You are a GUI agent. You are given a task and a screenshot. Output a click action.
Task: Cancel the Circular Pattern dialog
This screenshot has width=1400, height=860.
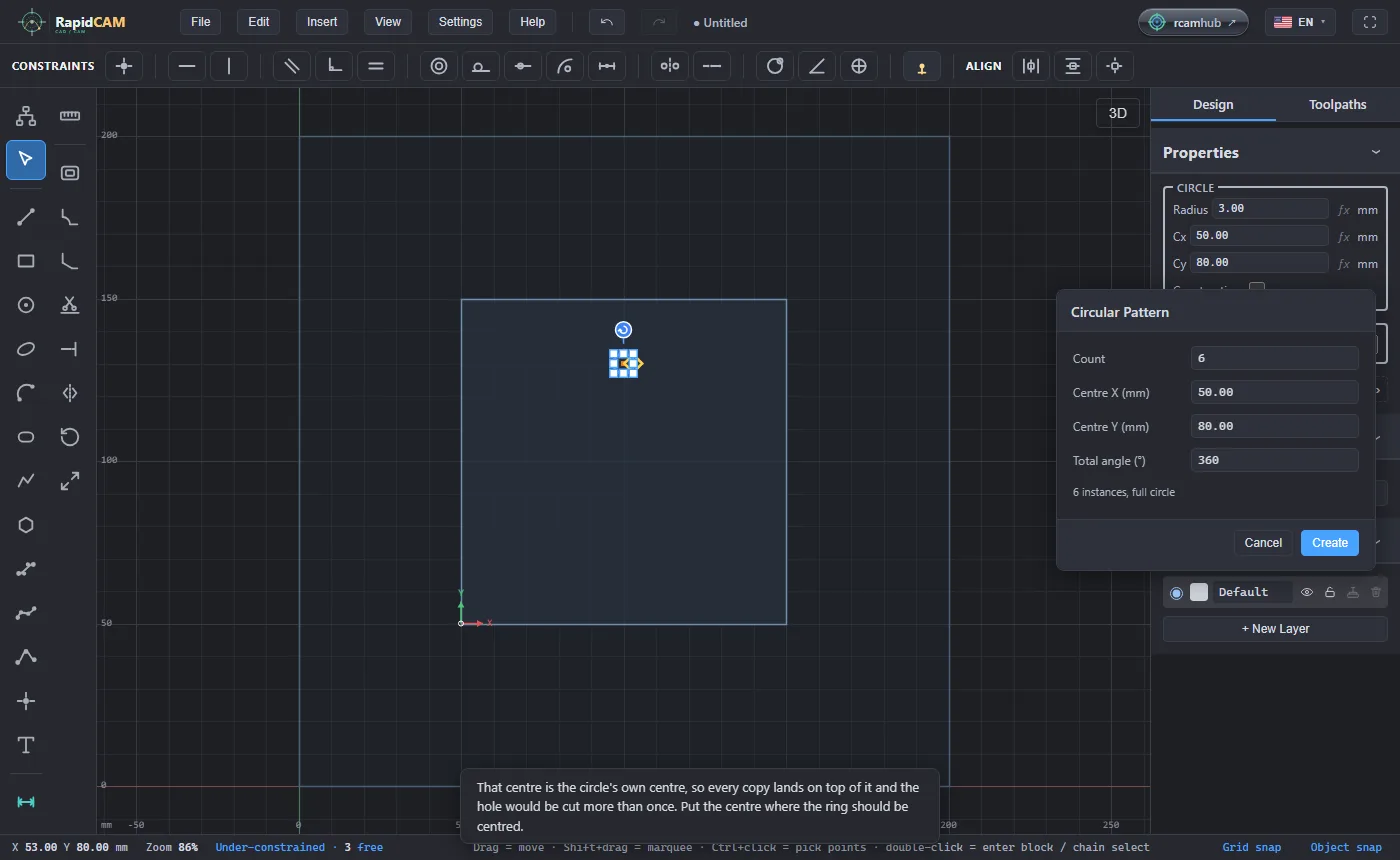point(1263,543)
